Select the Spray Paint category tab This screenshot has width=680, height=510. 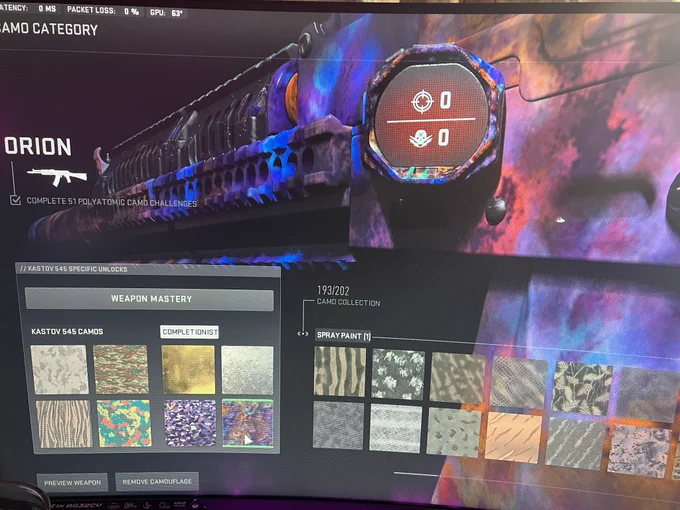[343, 335]
